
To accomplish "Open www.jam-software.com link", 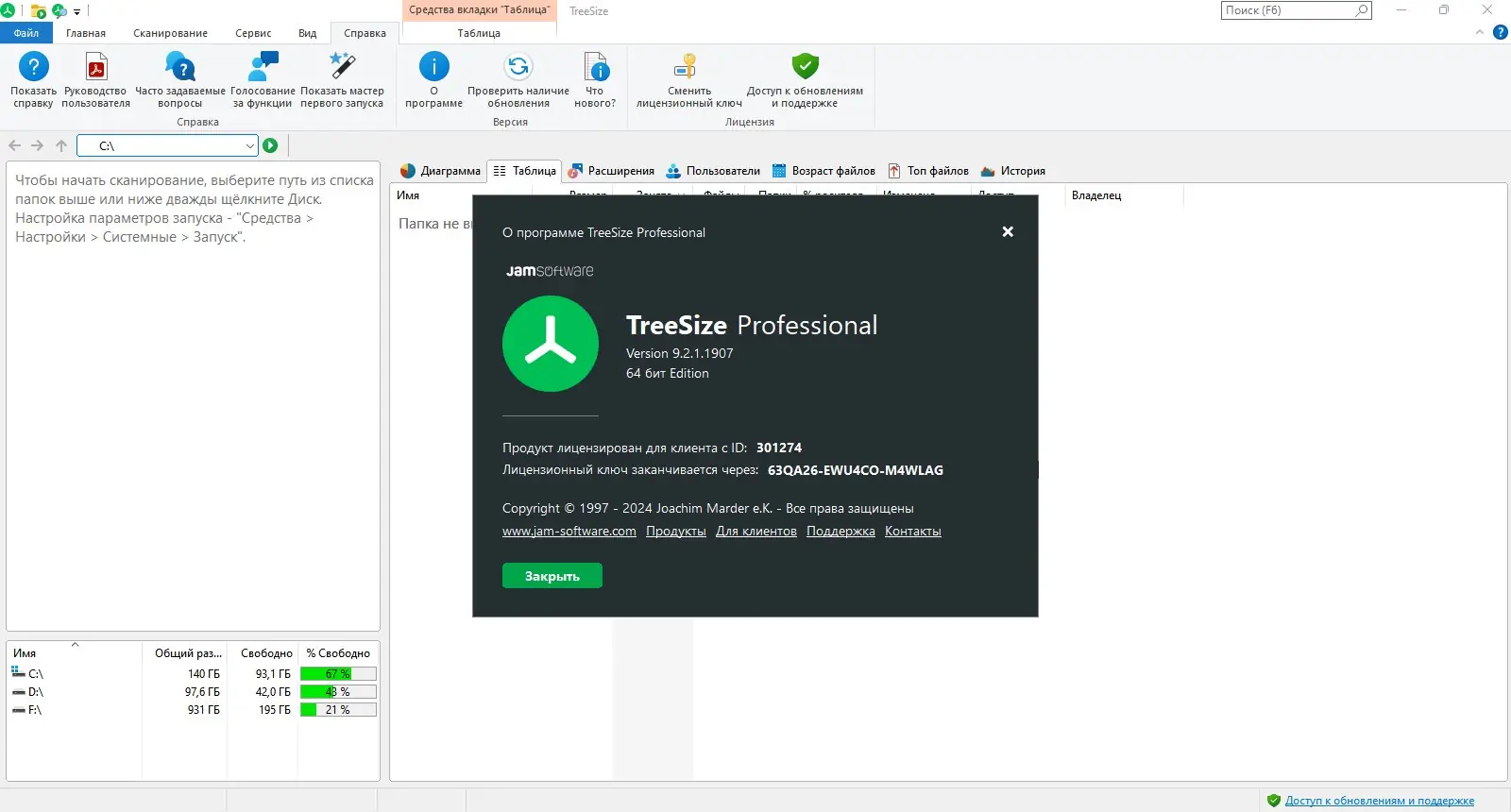I will coord(569,532).
